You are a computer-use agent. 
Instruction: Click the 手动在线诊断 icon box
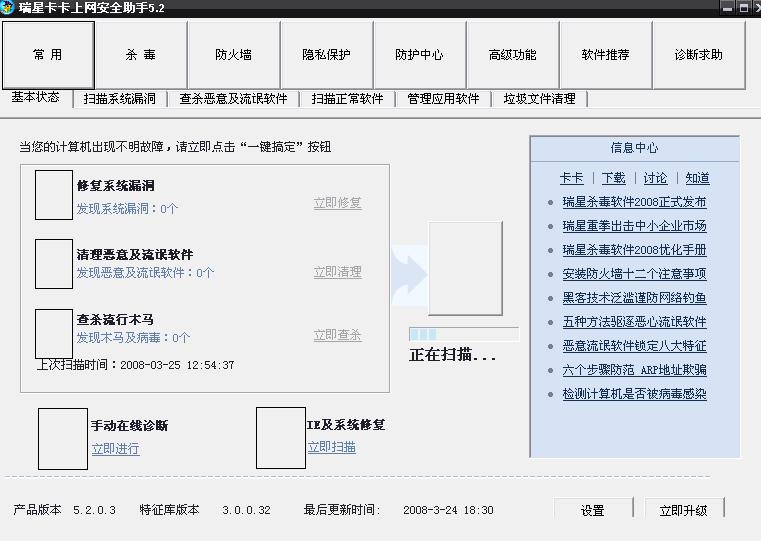63,439
